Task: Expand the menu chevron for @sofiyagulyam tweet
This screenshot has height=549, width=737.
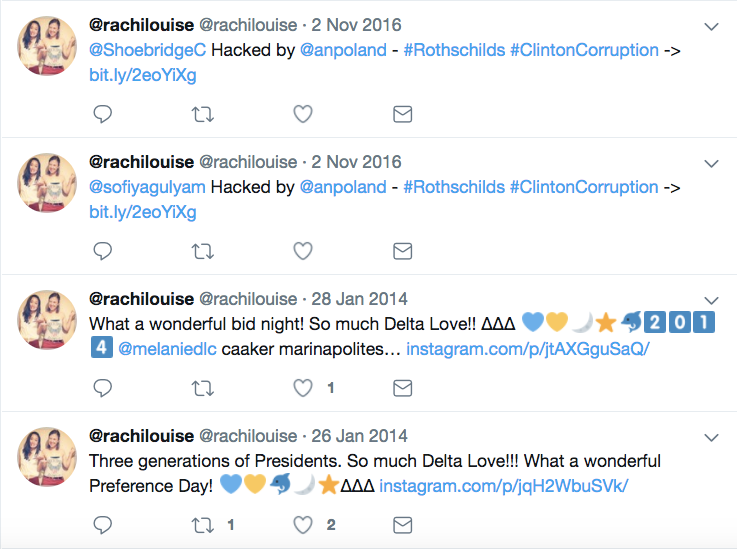Action: tap(711, 164)
